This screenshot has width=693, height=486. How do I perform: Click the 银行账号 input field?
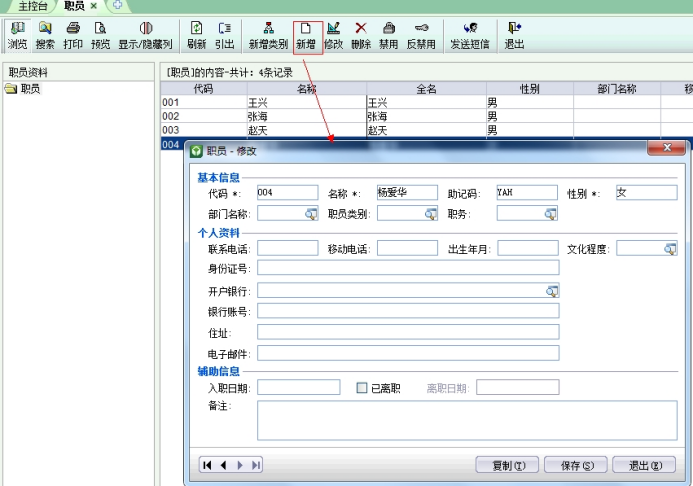coord(408,311)
